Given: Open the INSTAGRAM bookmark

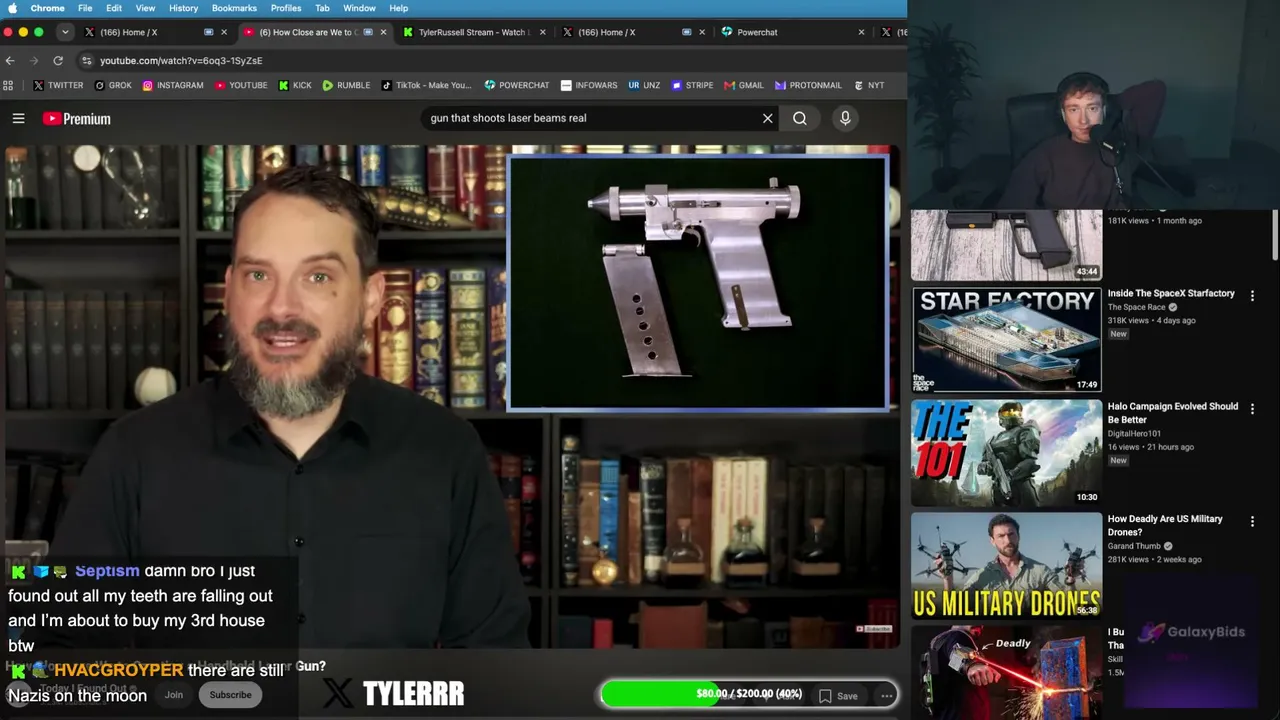Looking at the screenshot, I should (x=173, y=85).
